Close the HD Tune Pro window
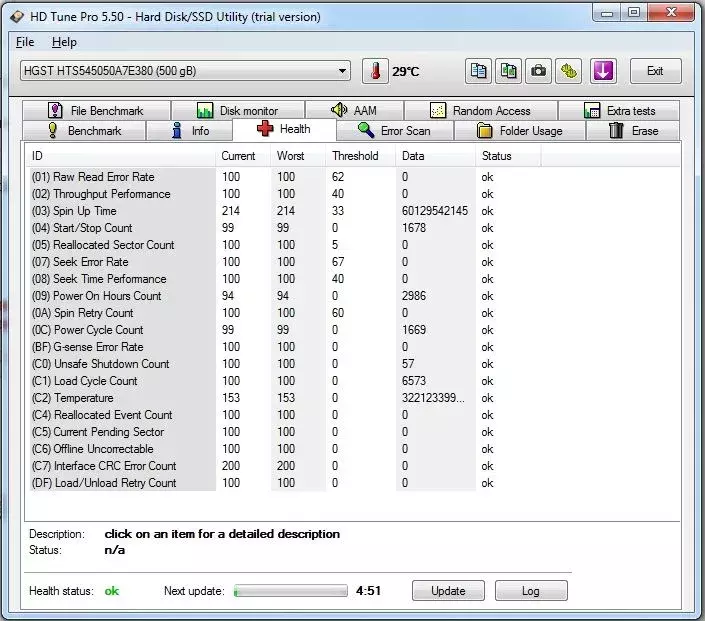 671,13
